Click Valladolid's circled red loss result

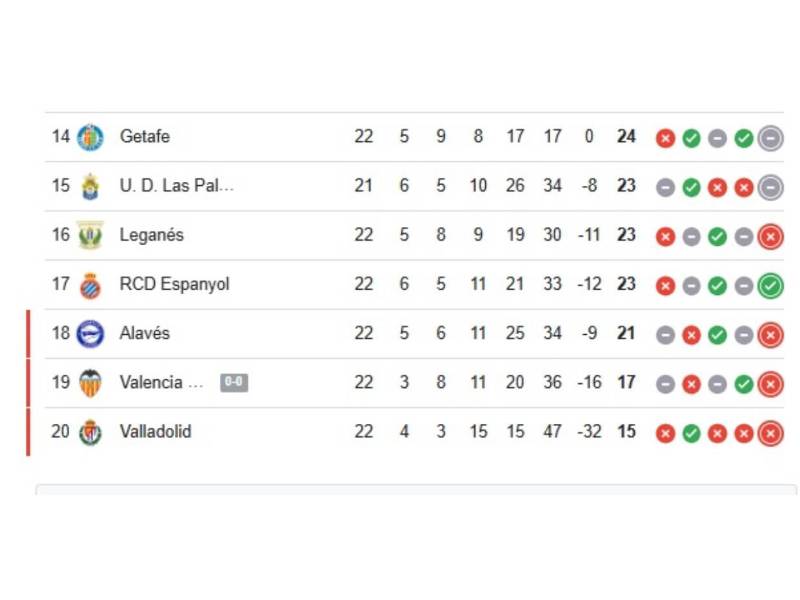[x=769, y=433]
